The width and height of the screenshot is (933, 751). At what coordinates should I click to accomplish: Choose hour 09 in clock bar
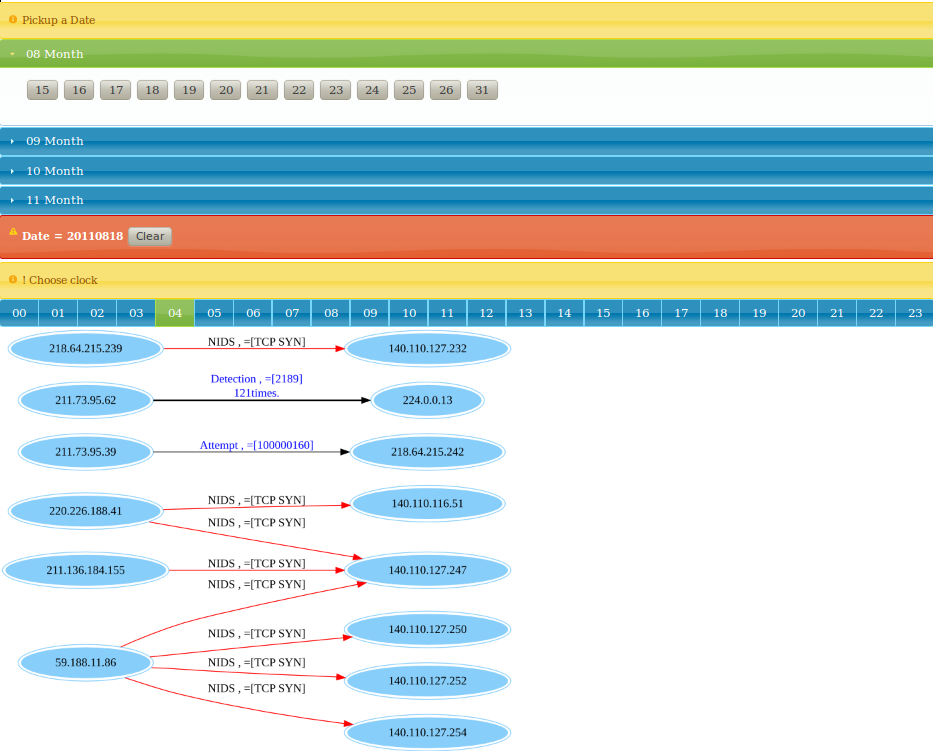pos(370,313)
